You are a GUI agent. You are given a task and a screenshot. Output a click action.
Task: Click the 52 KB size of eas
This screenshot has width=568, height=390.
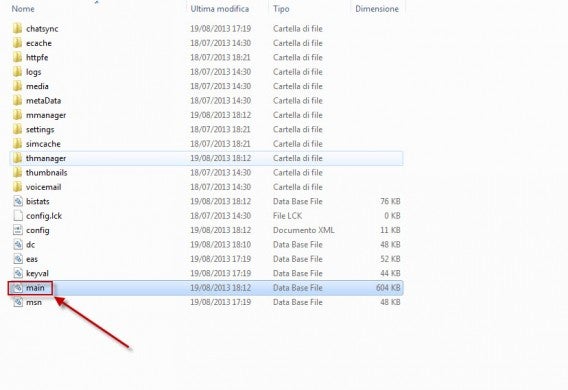coord(390,259)
